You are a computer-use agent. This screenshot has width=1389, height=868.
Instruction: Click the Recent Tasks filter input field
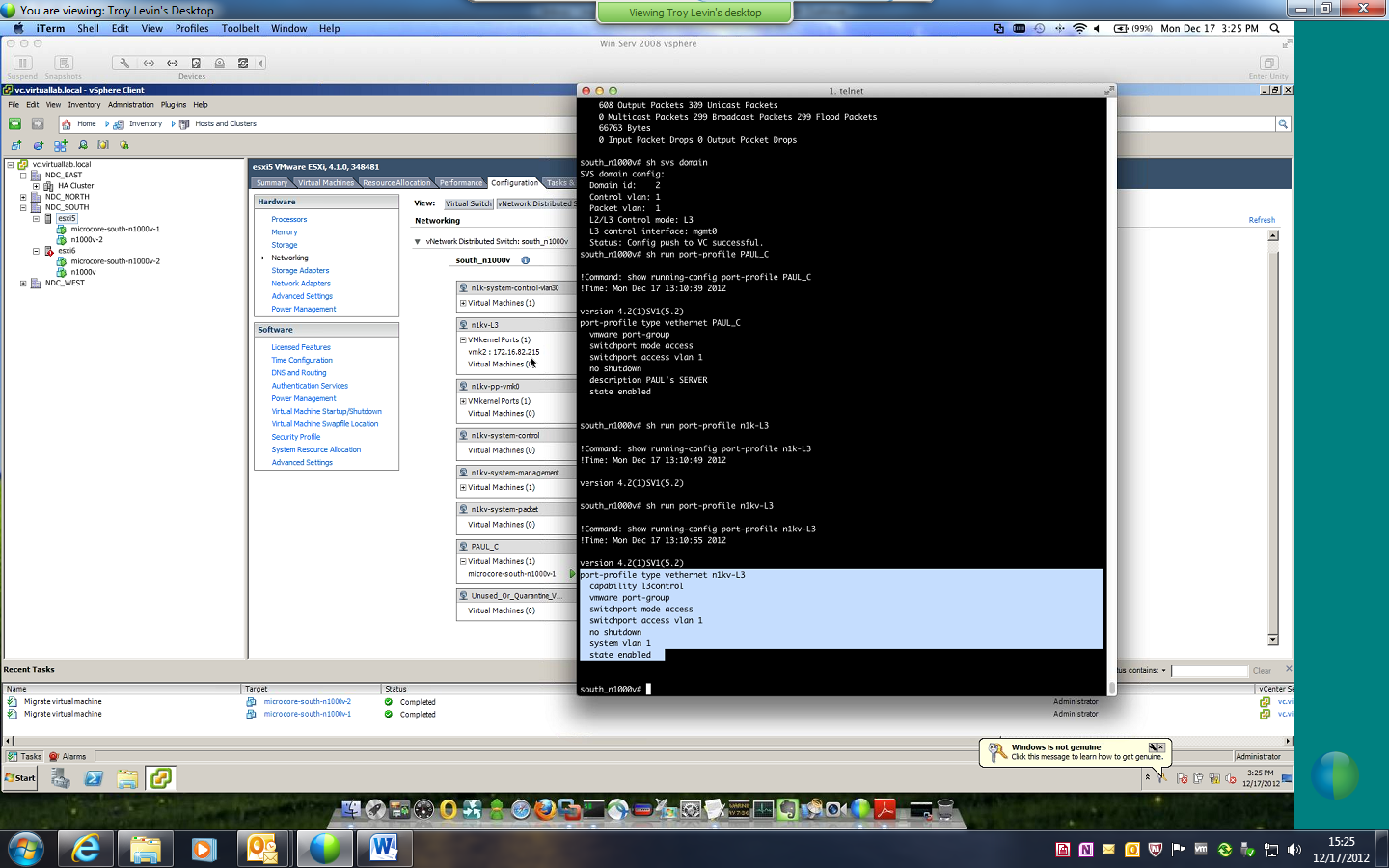click(x=1210, y=671)
